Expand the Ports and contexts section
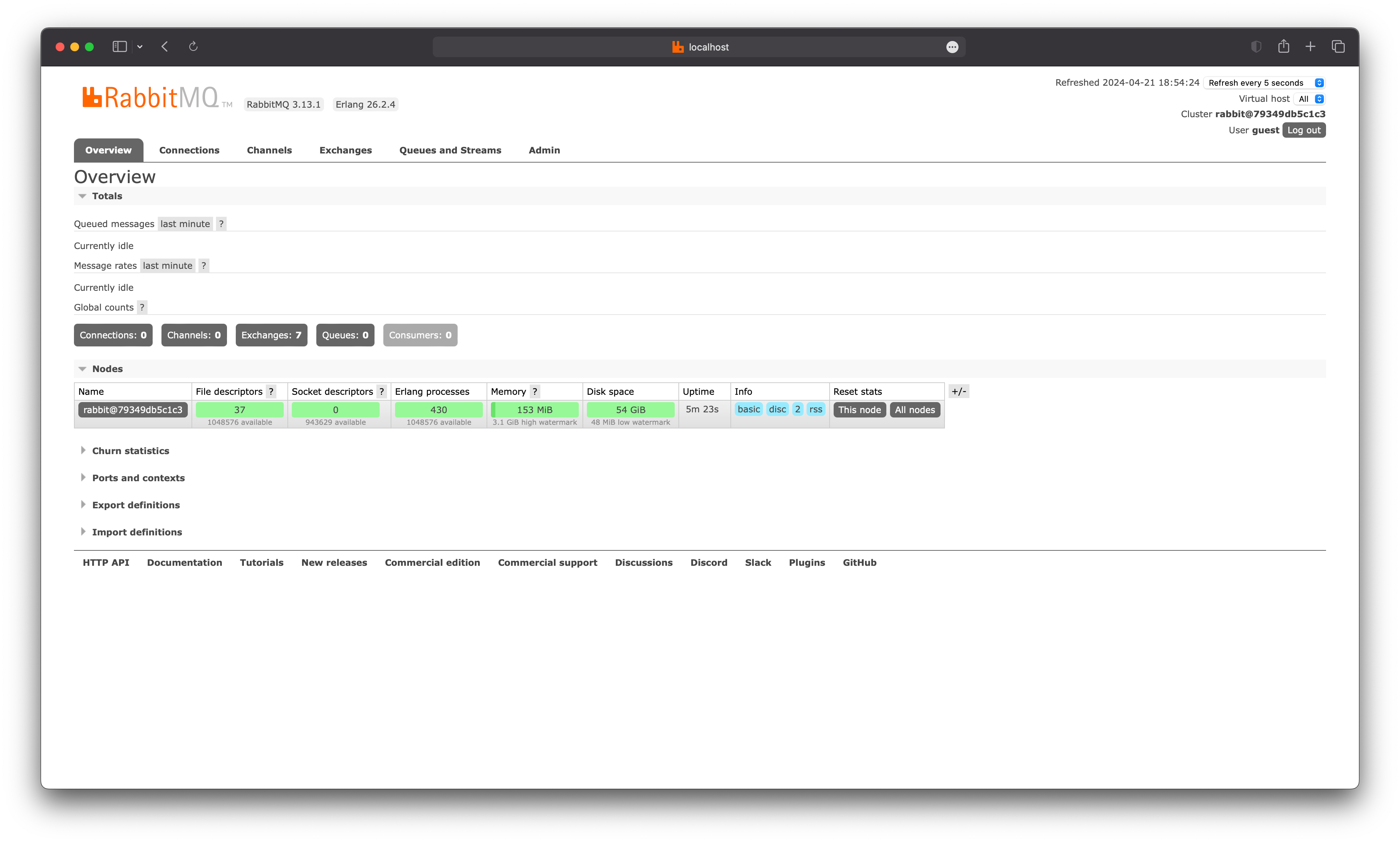 point(138,478)
